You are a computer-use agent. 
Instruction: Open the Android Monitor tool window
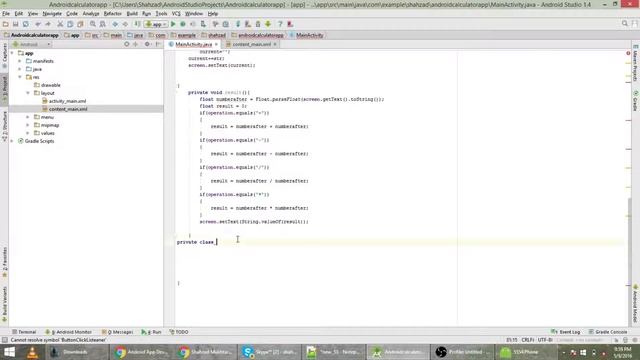pyautogui.click(x=69, y=332)
